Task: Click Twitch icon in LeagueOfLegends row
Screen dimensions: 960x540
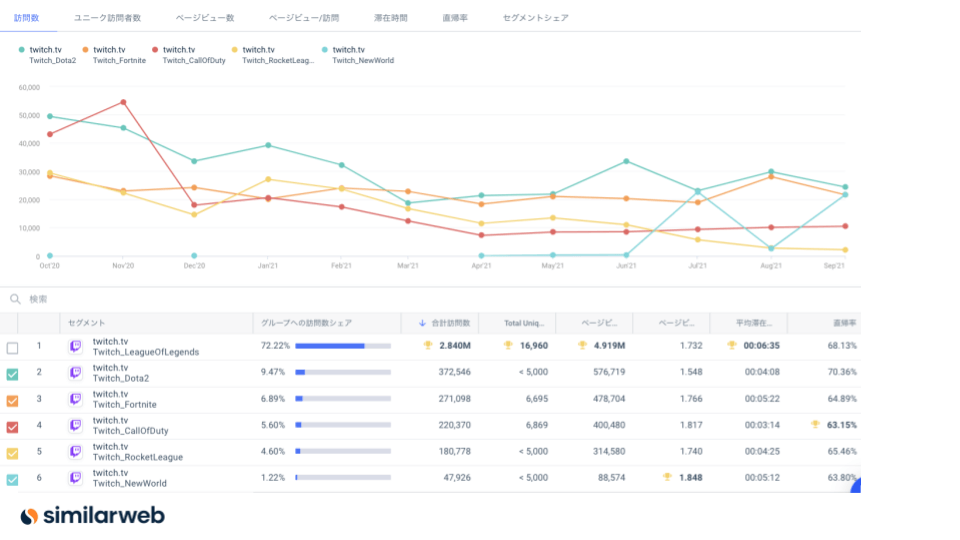Action: [x=76, y=347]
